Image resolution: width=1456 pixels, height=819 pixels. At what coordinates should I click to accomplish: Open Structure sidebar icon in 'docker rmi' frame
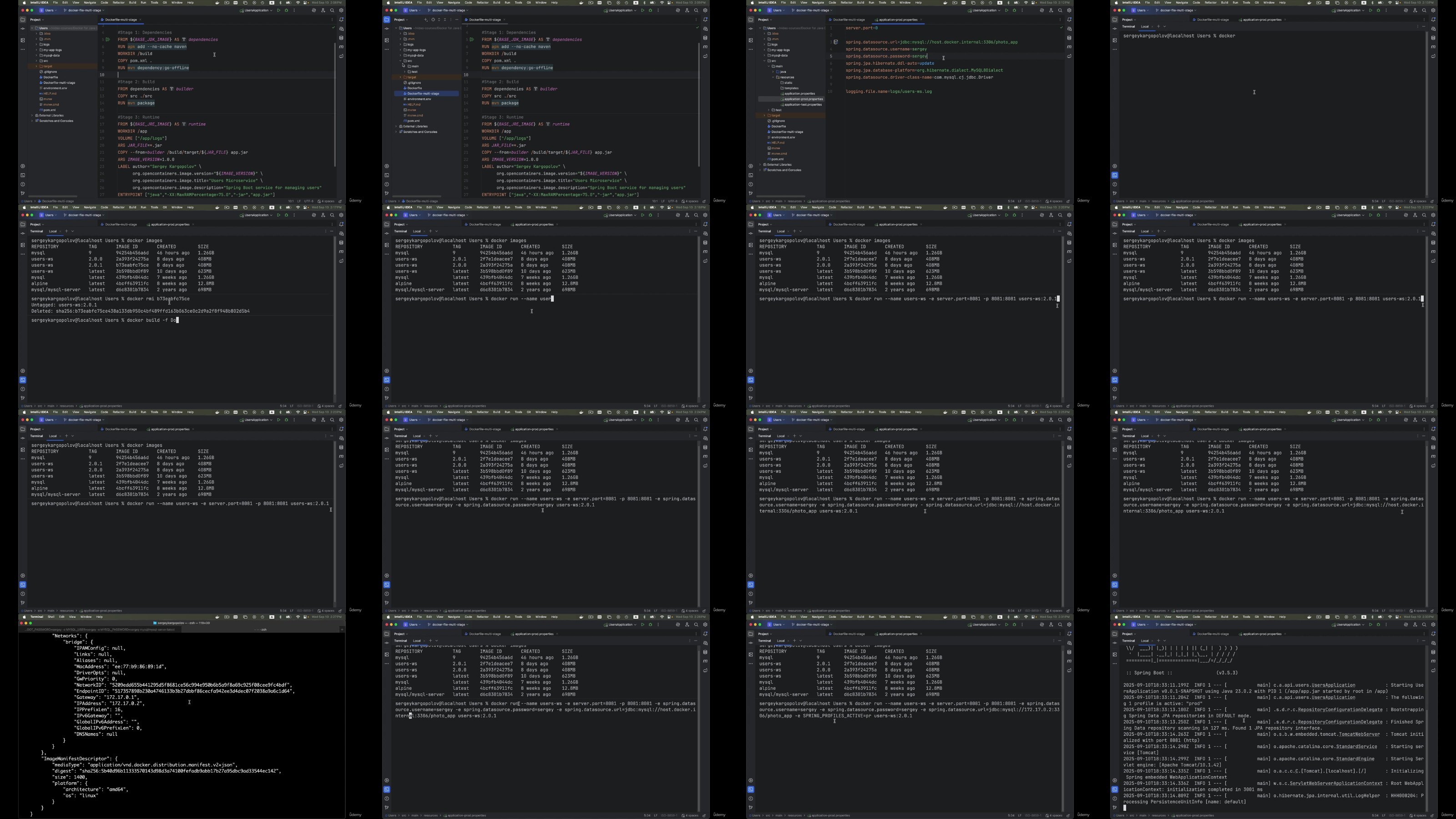click(23, 245)
